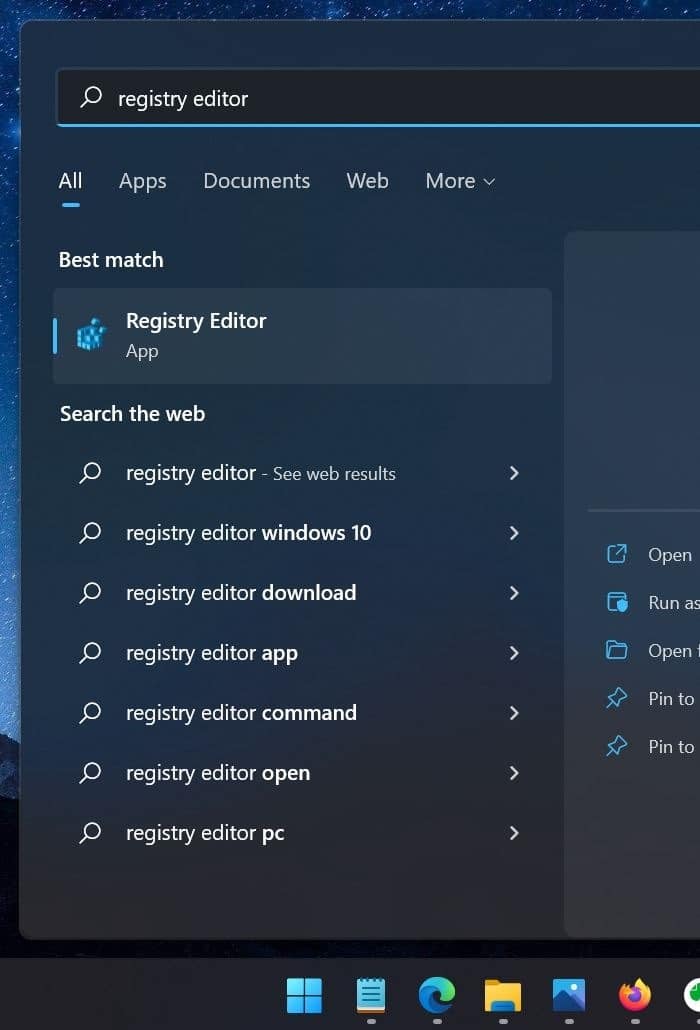The height and width of the screenshot is (1030, 700).
Task: Open the More filter dropdown
Action: [x=460, y=181]
